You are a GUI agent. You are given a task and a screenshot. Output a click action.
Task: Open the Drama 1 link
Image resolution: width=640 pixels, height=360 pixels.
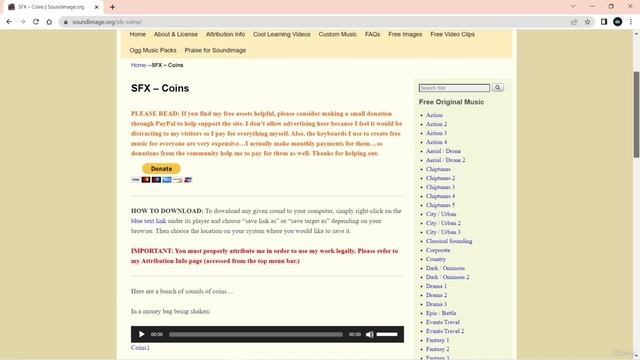(436, 286)
